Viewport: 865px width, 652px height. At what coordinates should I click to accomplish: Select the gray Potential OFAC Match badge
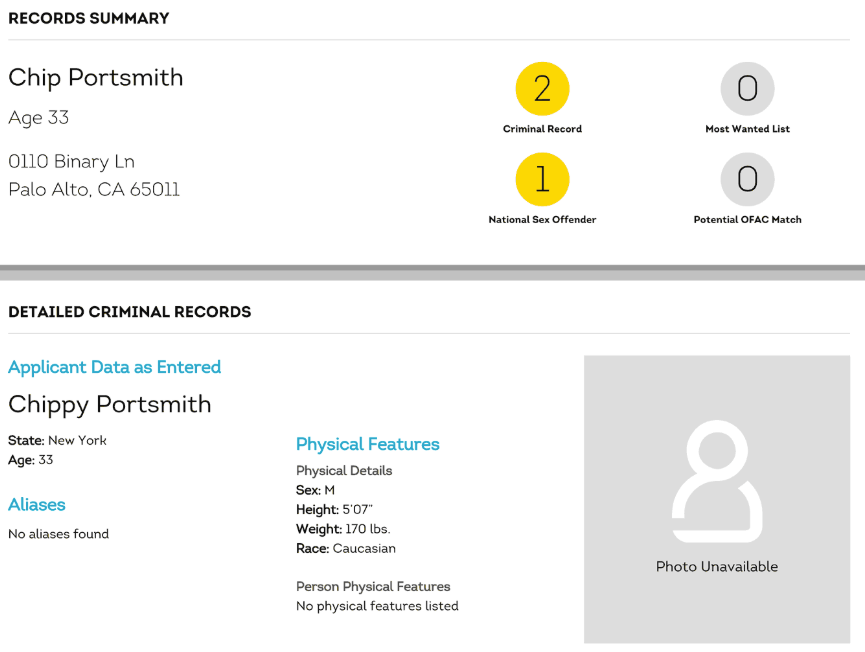coord(747,180)
